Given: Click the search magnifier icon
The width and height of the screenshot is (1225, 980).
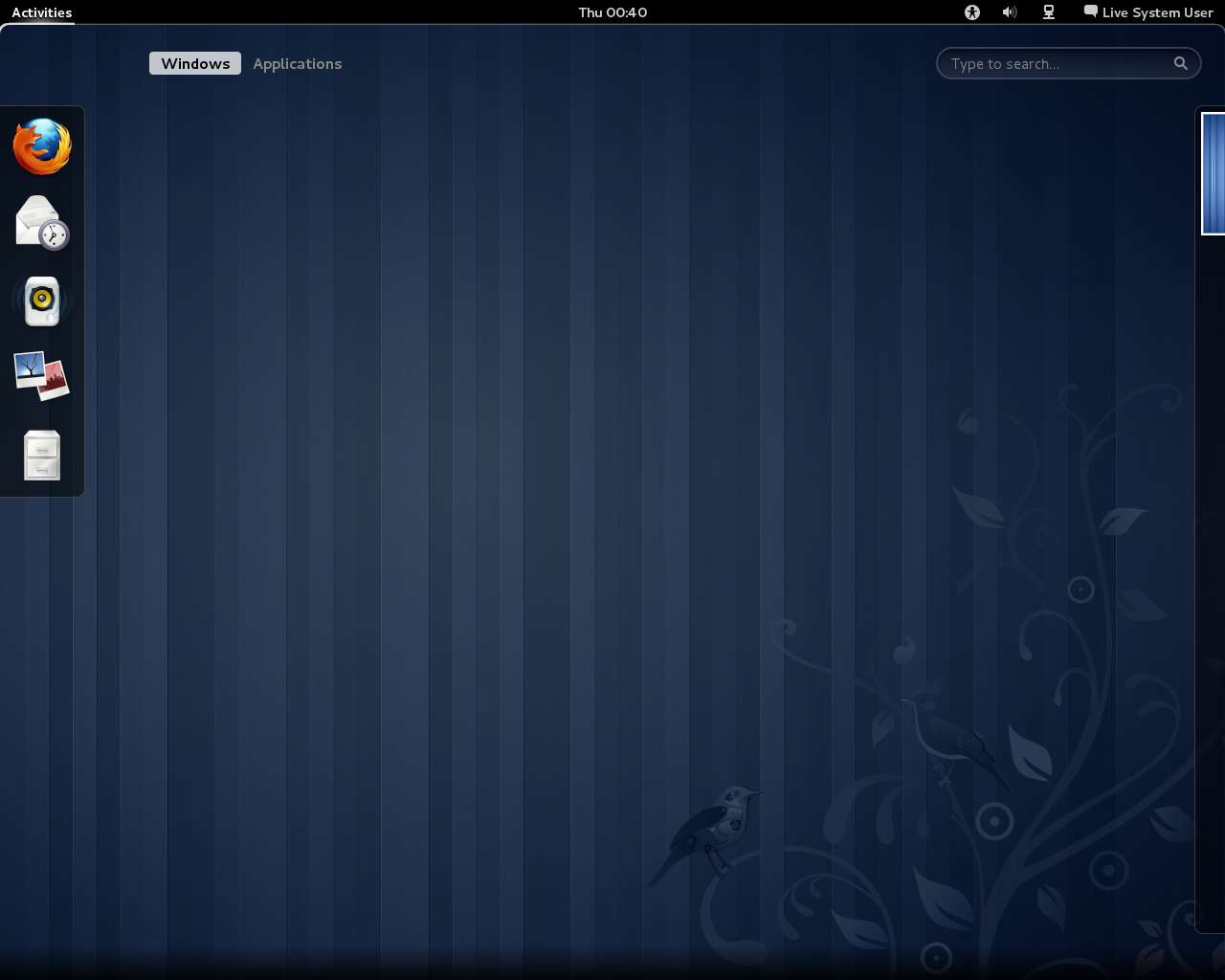Looking at the screenshot, I should (1181, 63).
